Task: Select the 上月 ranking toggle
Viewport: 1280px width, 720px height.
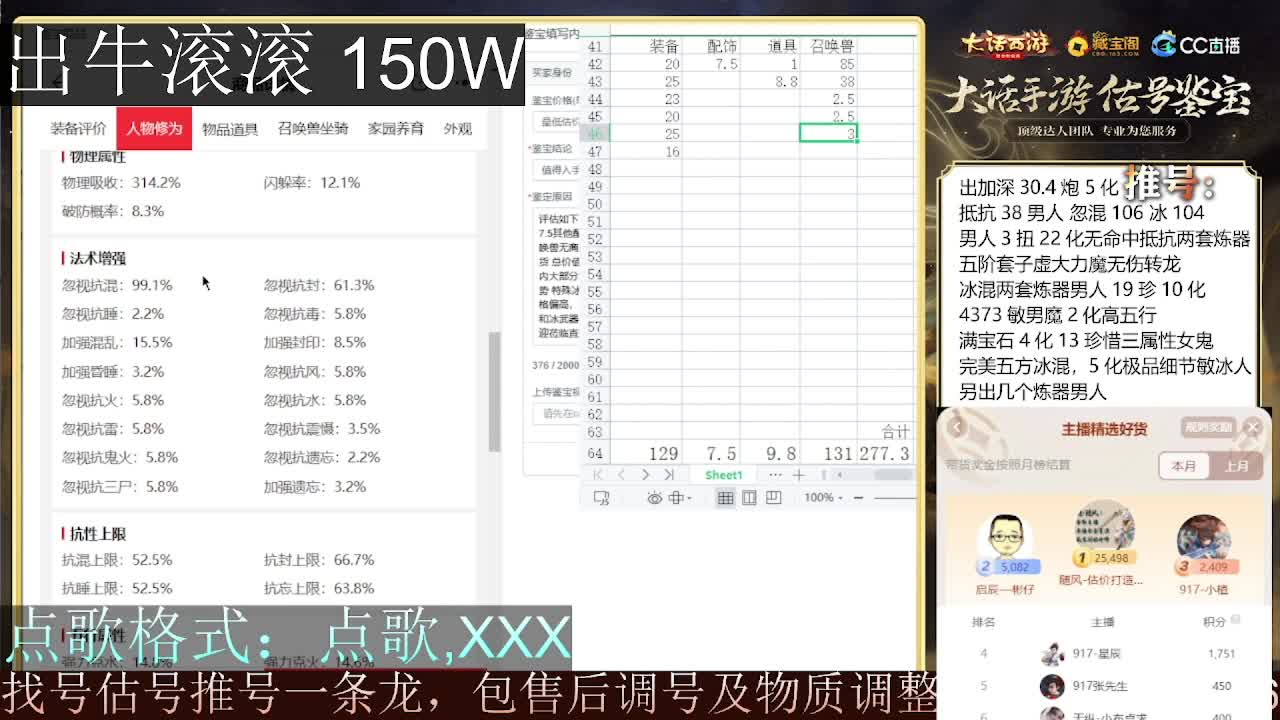Action: 1236,466
